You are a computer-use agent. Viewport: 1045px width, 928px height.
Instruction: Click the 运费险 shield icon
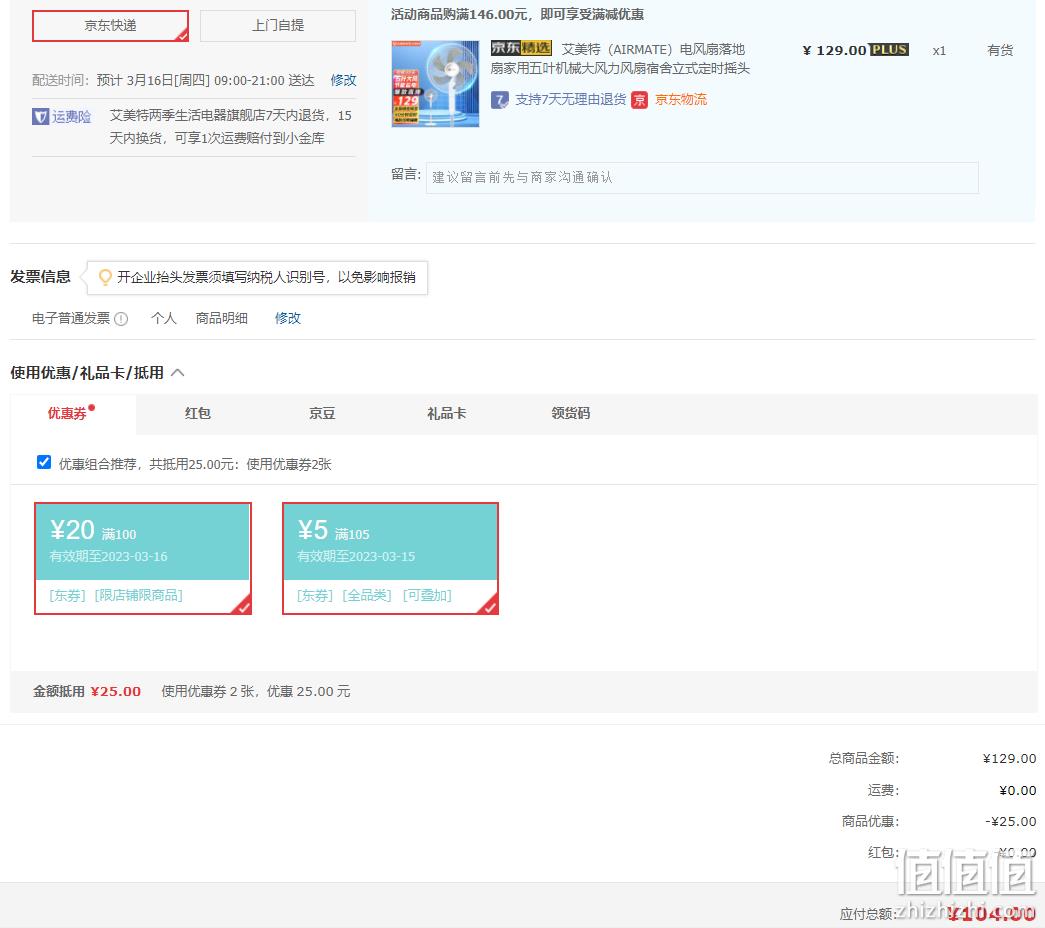(x=41, y=117)
